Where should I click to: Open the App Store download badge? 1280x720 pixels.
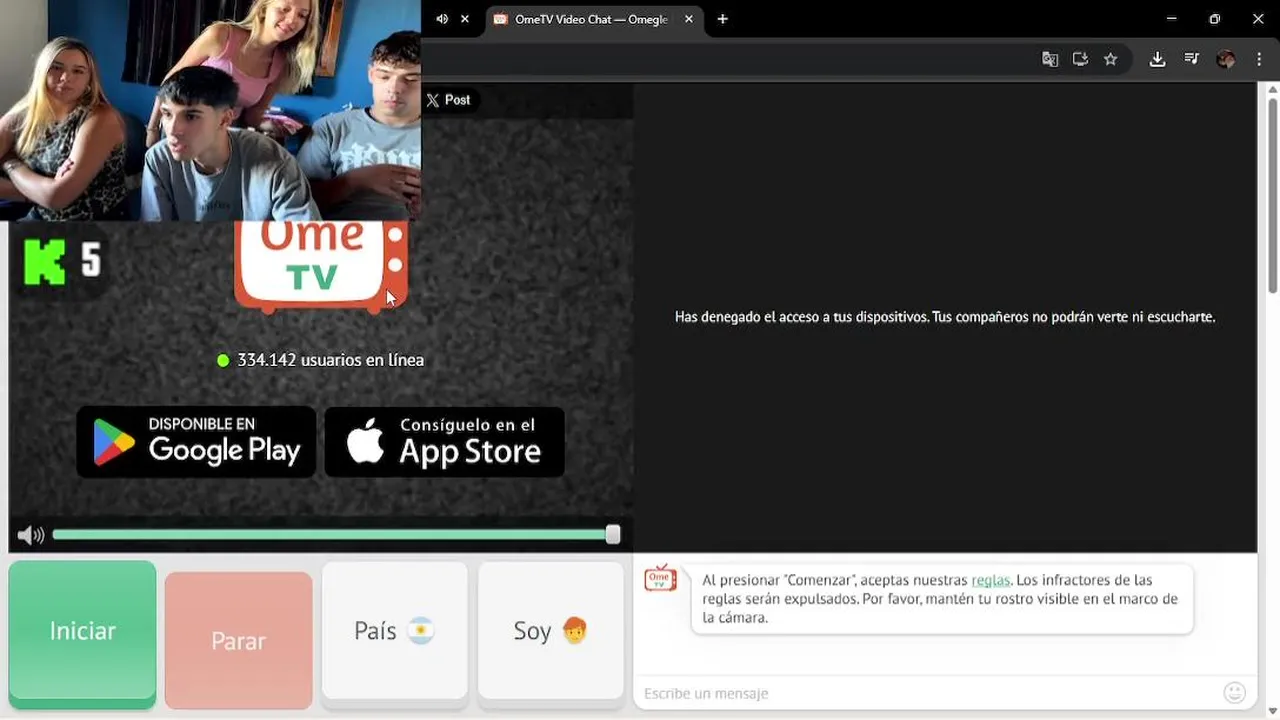[444, 441]
